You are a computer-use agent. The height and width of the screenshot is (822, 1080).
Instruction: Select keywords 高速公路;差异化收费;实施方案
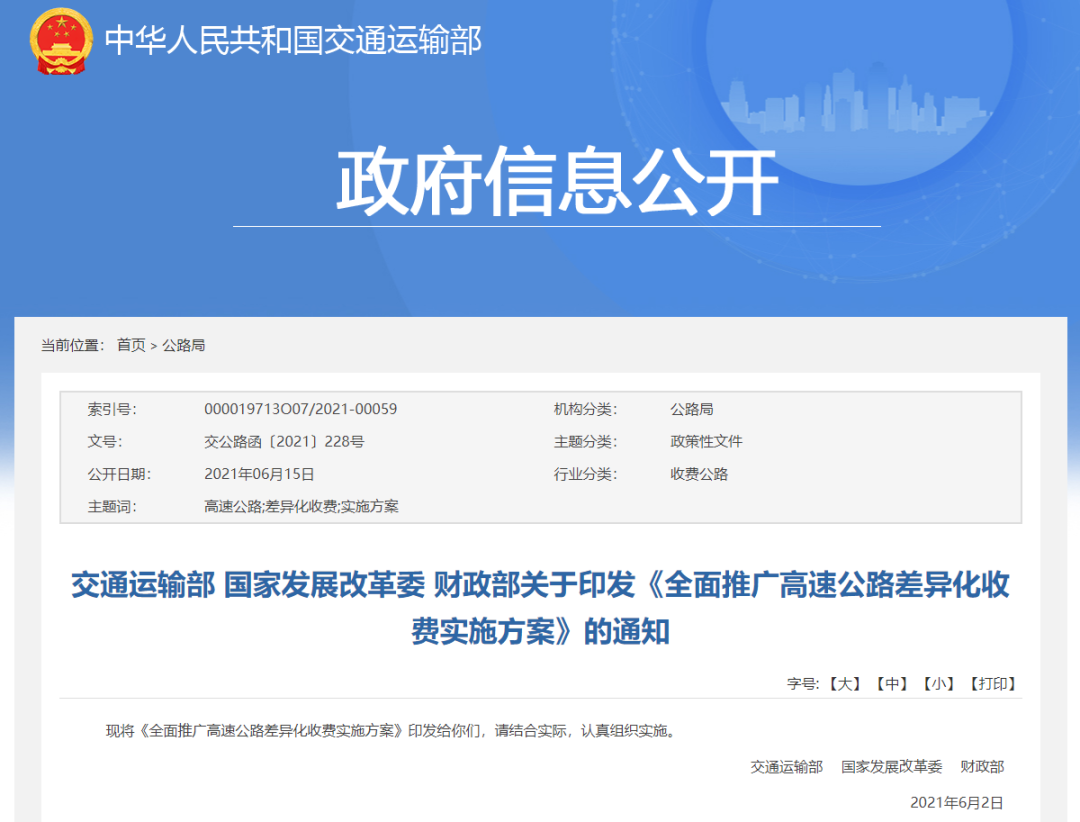(x=301, y=506)
